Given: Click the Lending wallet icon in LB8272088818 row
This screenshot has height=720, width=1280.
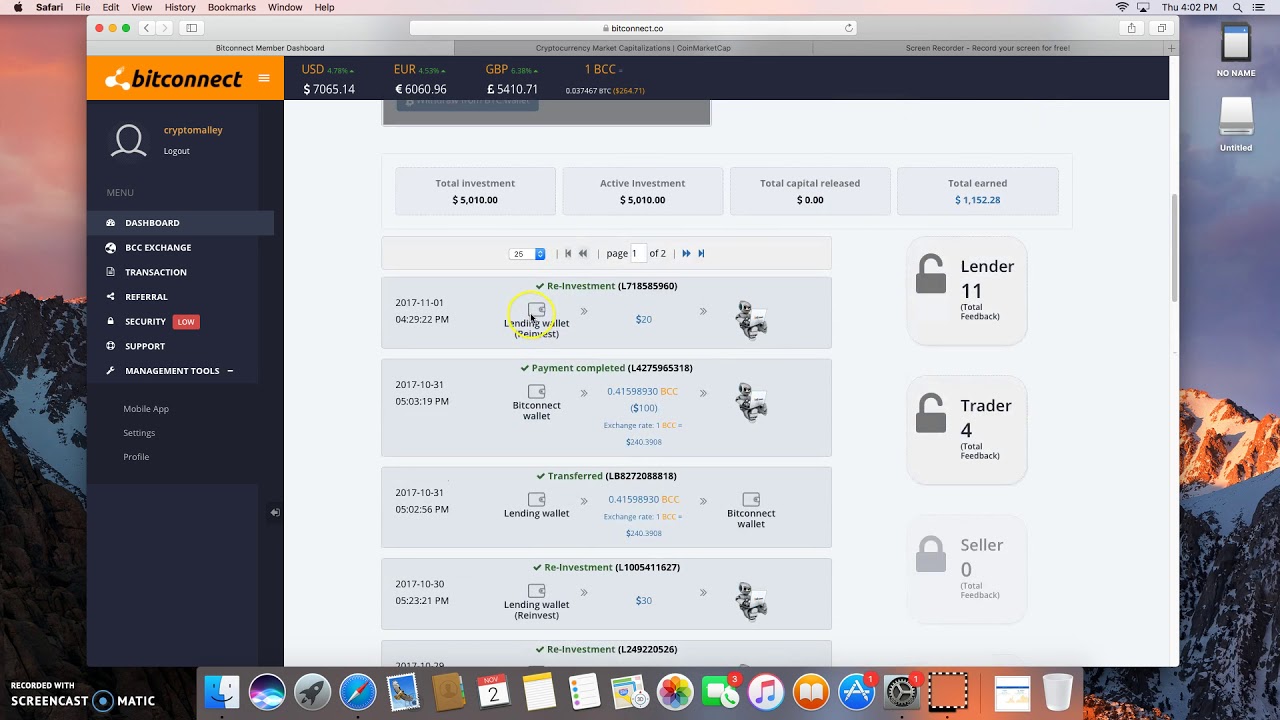Looking at the screenshot, I should point(537,499).
